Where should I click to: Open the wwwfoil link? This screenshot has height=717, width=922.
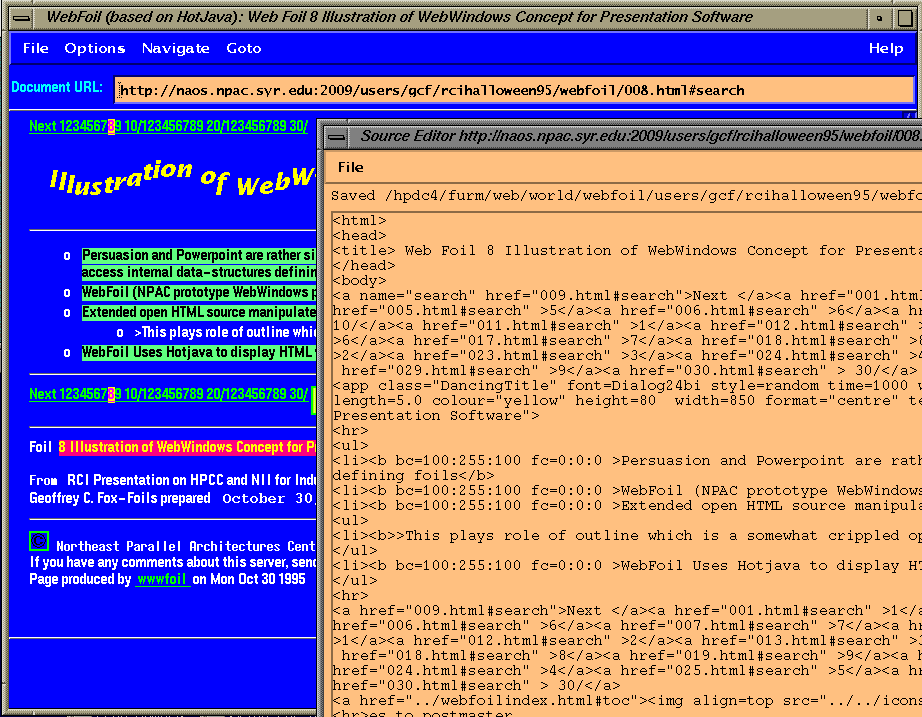[x=162, y=579]
